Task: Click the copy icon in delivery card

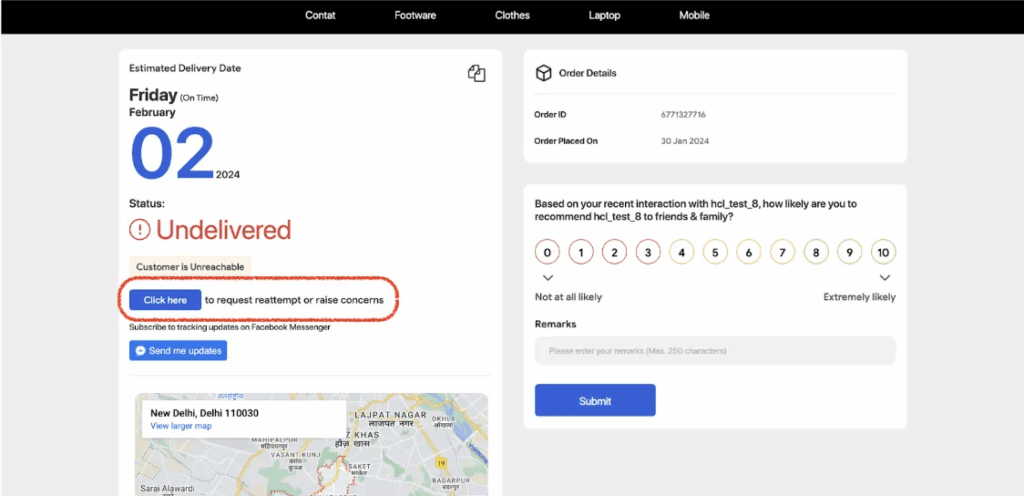Action: tap(476, 73)
